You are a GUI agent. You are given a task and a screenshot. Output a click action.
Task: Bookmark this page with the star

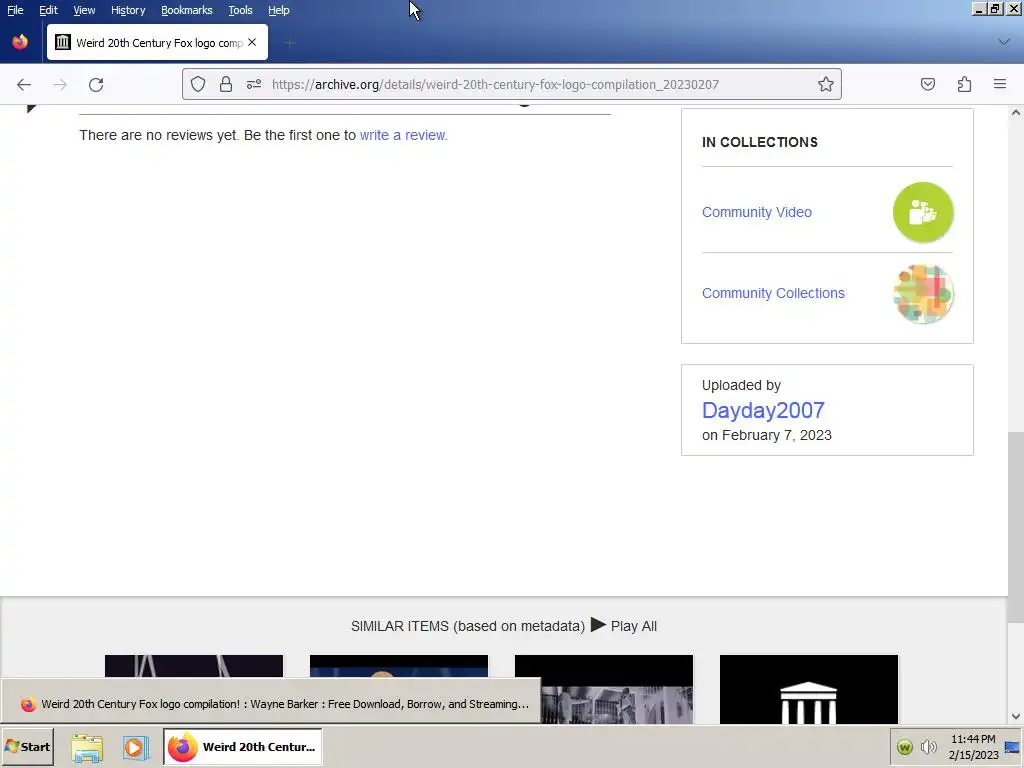pyautogui.click(x=825, y=84)
